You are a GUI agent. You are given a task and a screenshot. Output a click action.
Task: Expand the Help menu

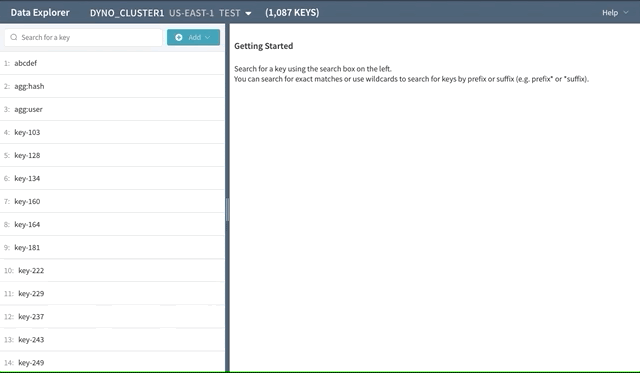tap(615, 13)
